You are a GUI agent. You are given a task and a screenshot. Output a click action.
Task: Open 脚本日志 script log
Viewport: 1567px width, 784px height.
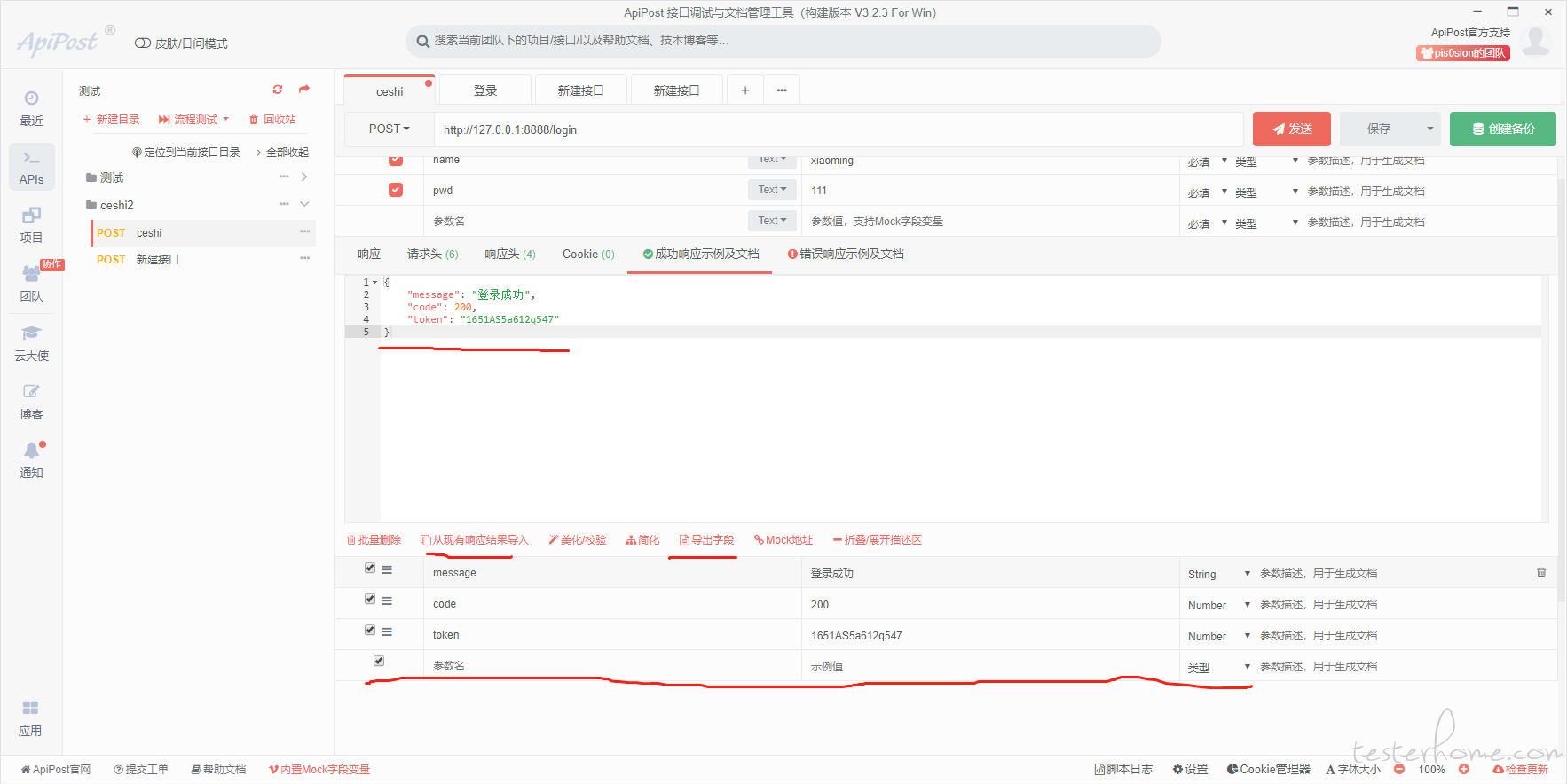click(x=1123, y=769)
